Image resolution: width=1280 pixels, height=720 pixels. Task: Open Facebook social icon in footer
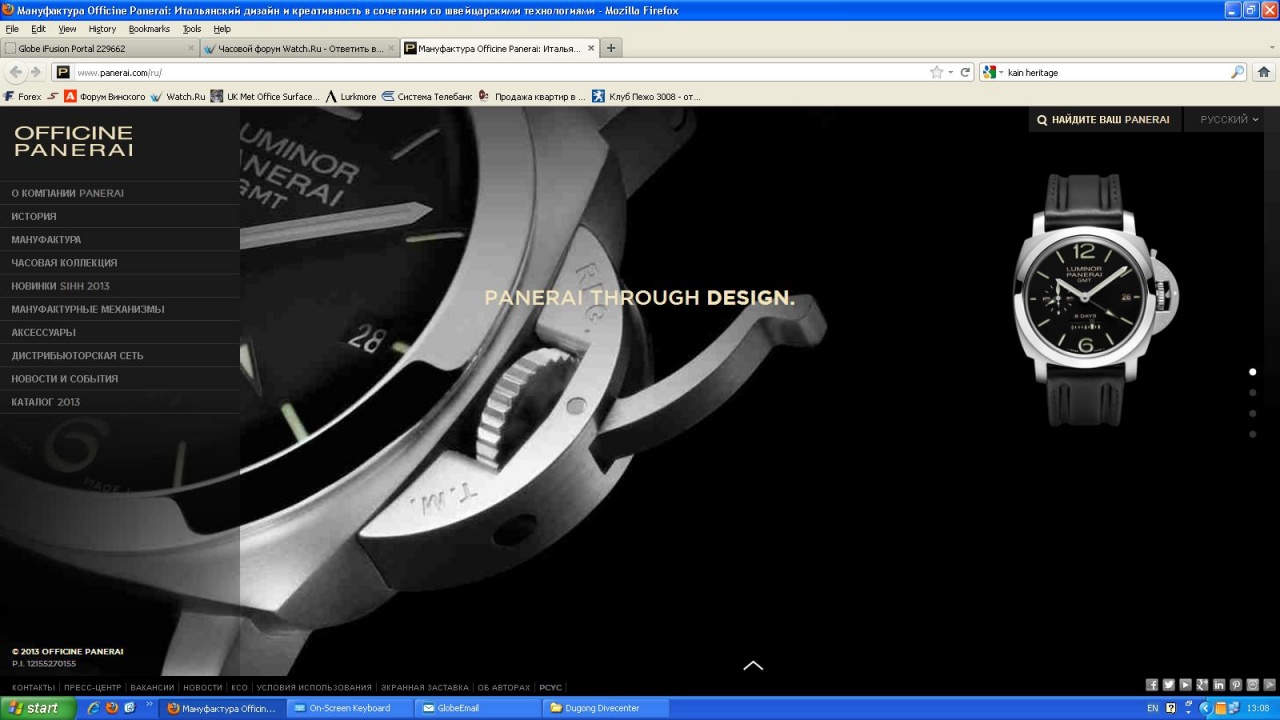(1152, 685)
